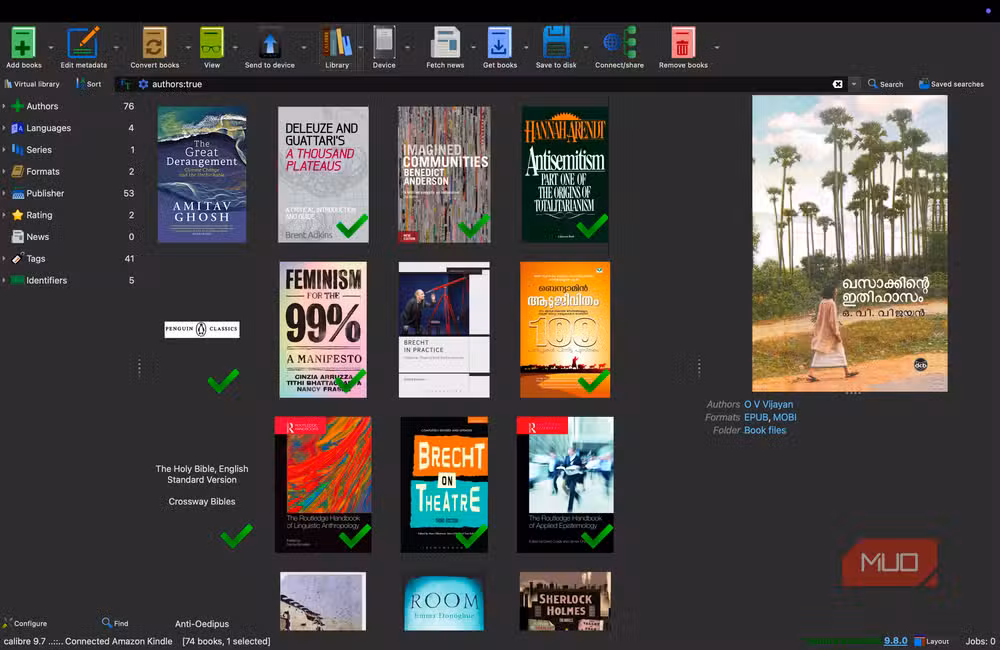Select Routledge Handbook of Linguistic Anthropology
Screen dimensions: 1000x650
[x=323, y=485]
